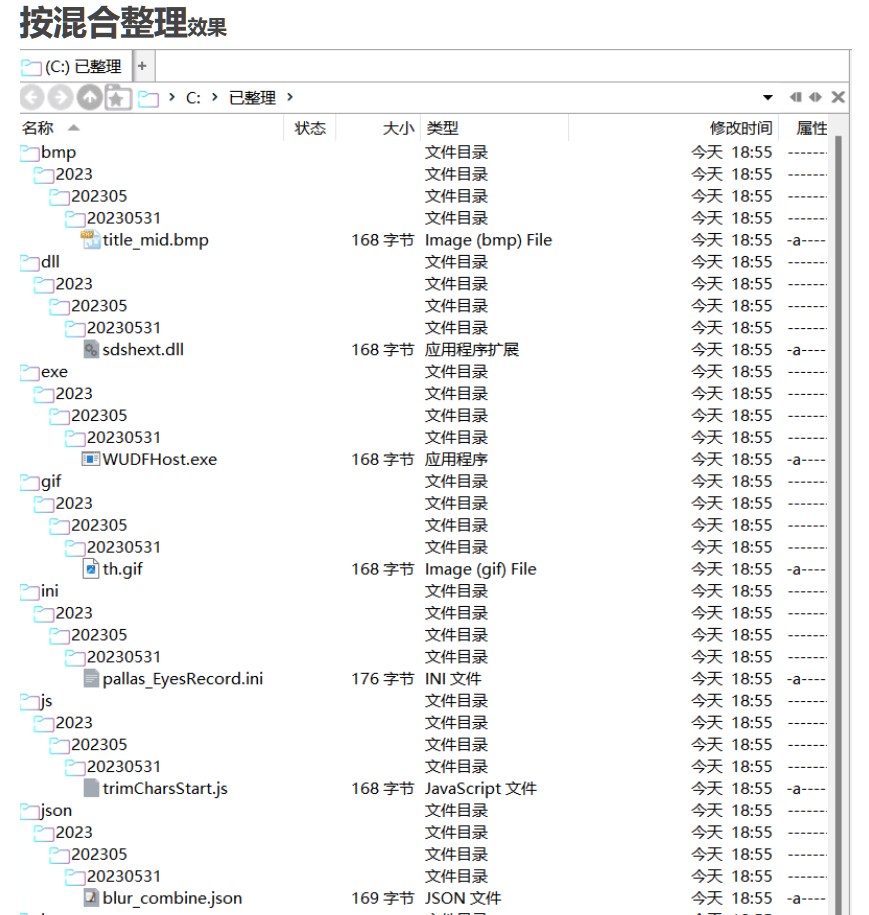
Task: Select file name th.gif
Action: click(123, 569)
